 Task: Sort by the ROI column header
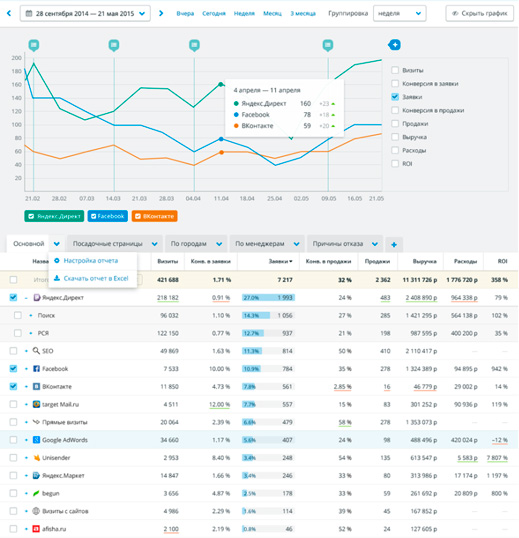click(x=503, y=261)
